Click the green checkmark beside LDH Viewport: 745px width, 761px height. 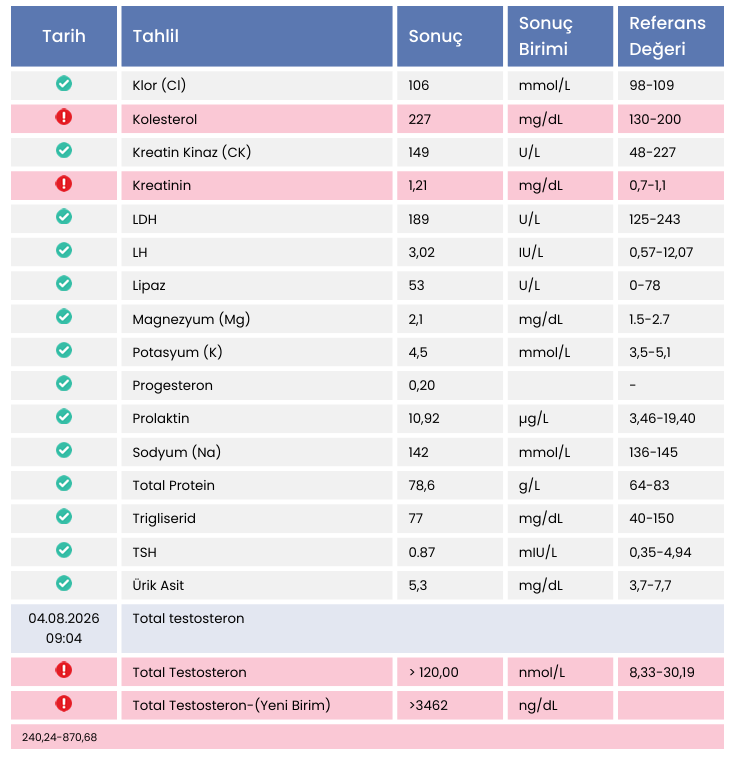[64, 217]
